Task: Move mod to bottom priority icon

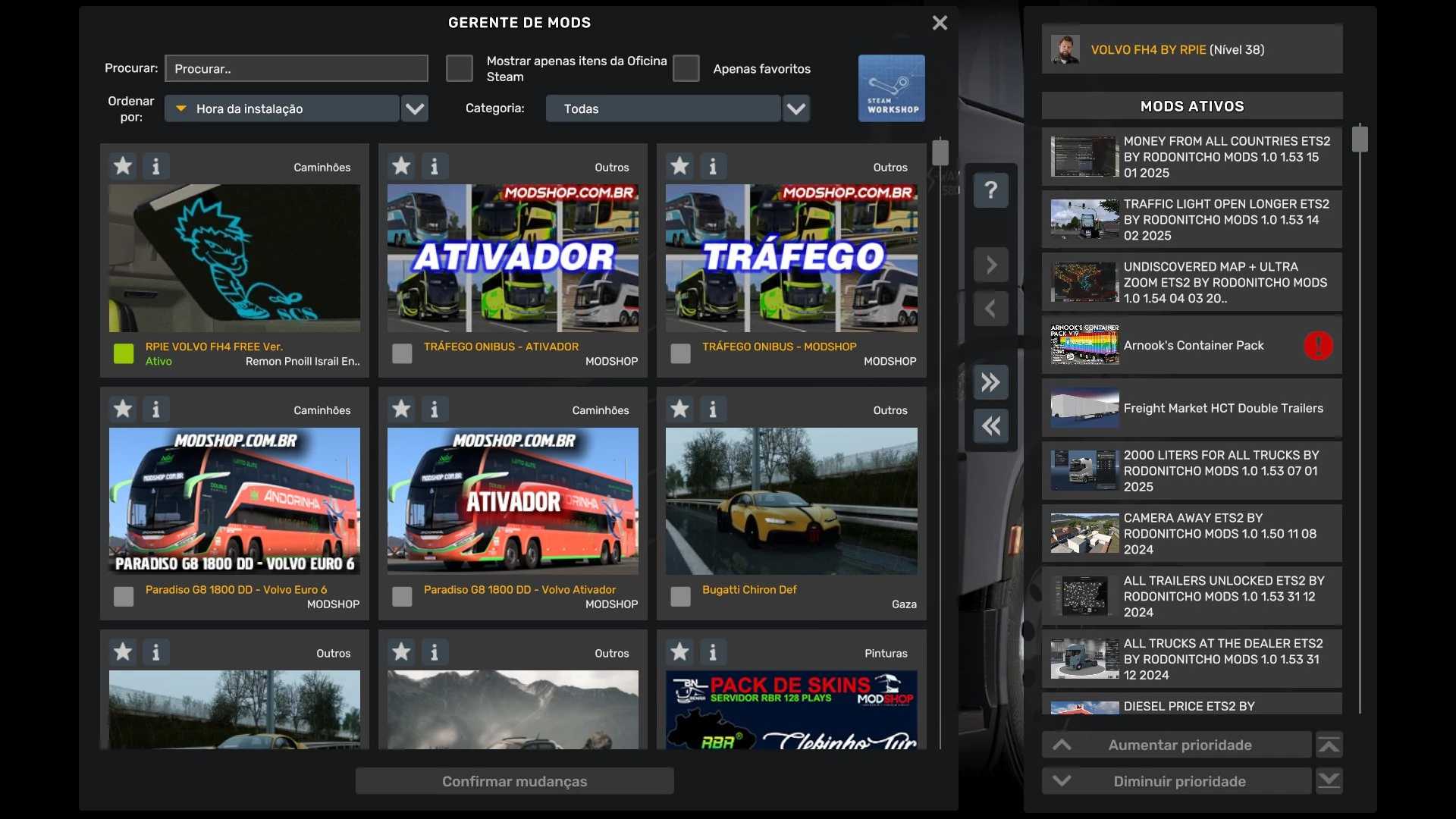Action: [1329, 781]
